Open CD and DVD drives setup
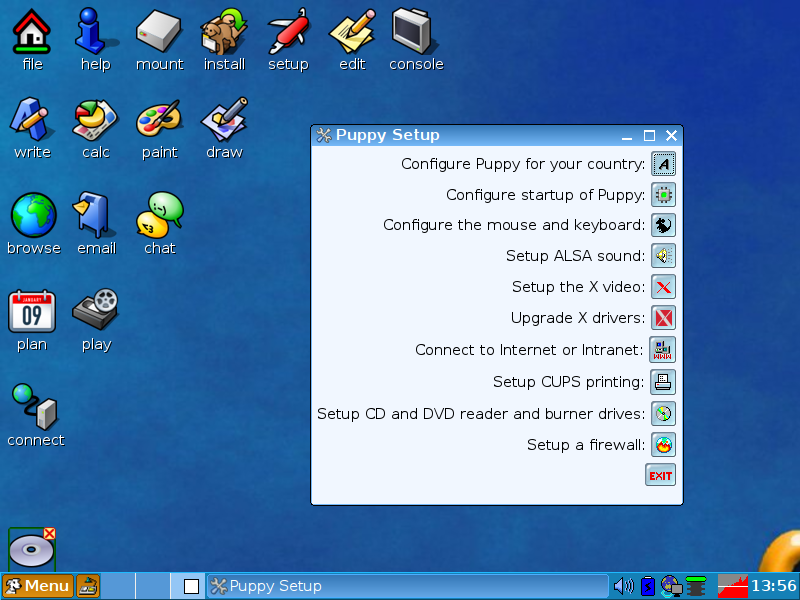Viewport: 800px width, 600px height. click(x=661, y=413)
